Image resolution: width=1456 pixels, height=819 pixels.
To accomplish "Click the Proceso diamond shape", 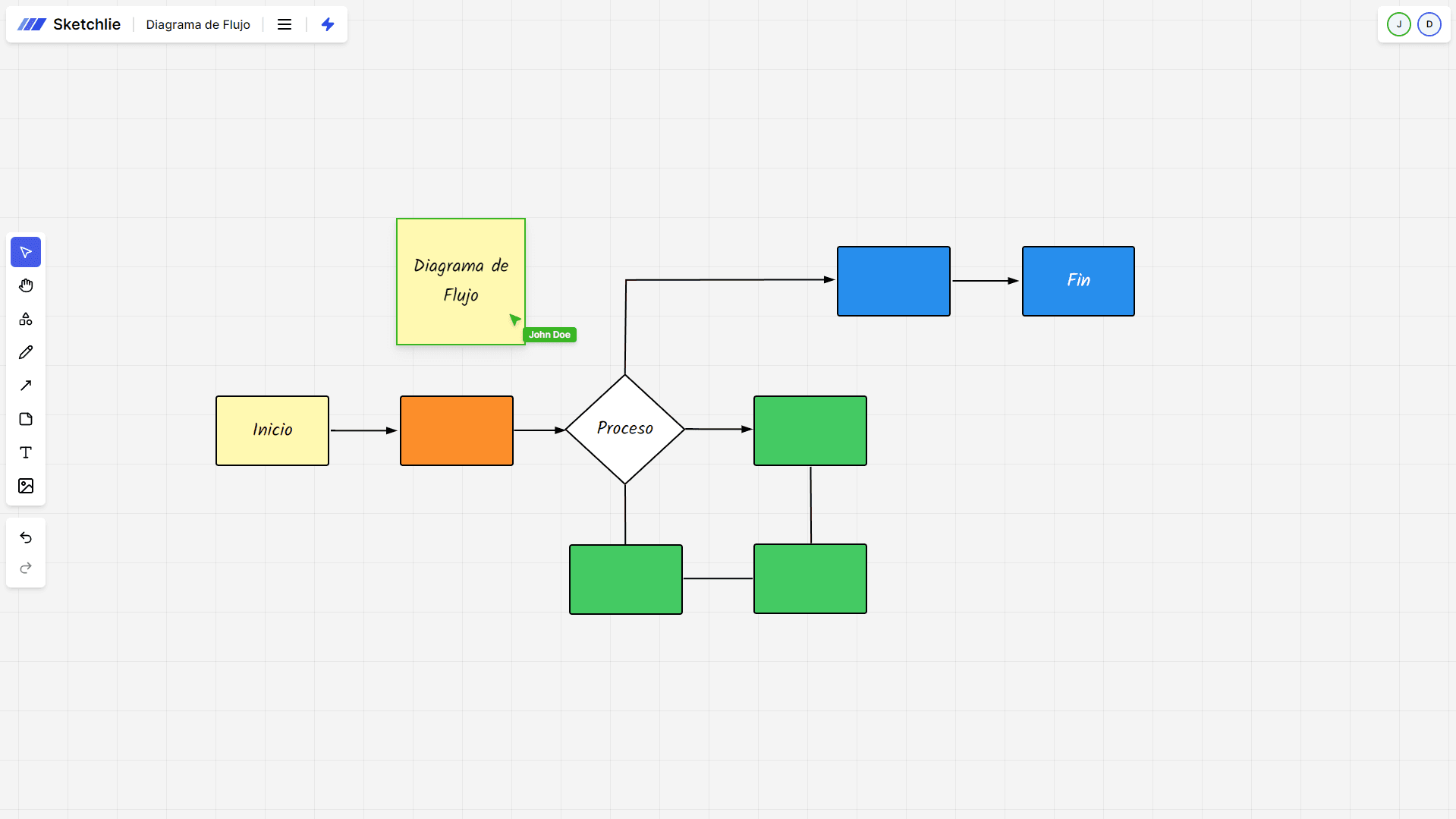I will click(624, 429).
